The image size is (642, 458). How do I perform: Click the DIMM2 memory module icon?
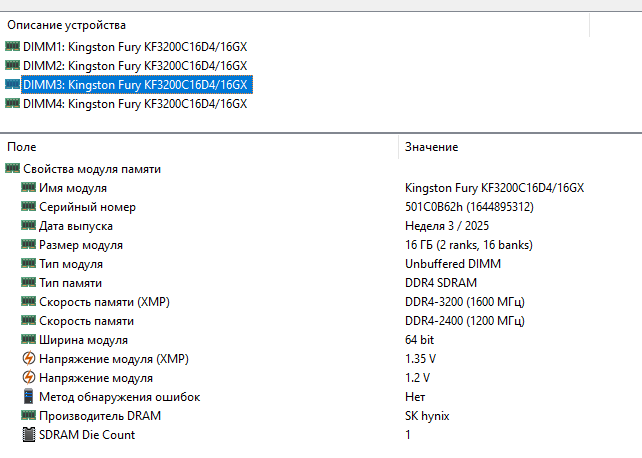(x=12, y=65)
